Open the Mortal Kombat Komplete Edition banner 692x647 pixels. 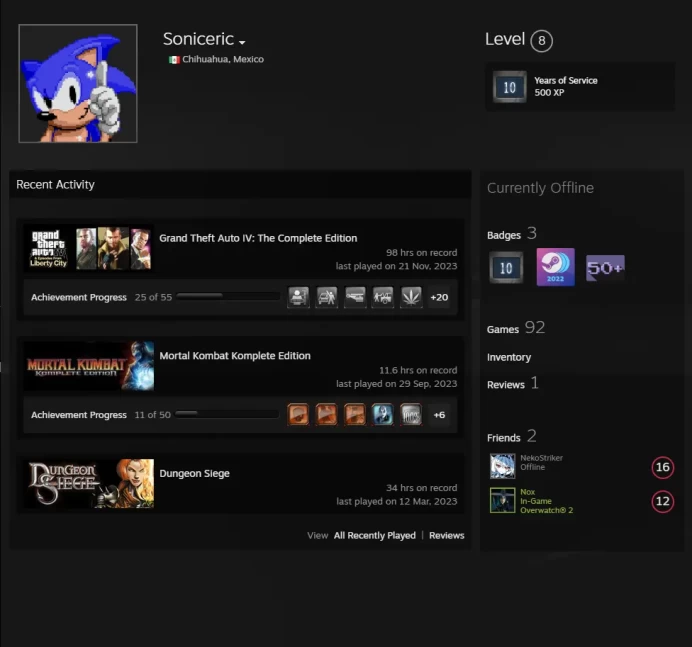click(x=89, y=366)
